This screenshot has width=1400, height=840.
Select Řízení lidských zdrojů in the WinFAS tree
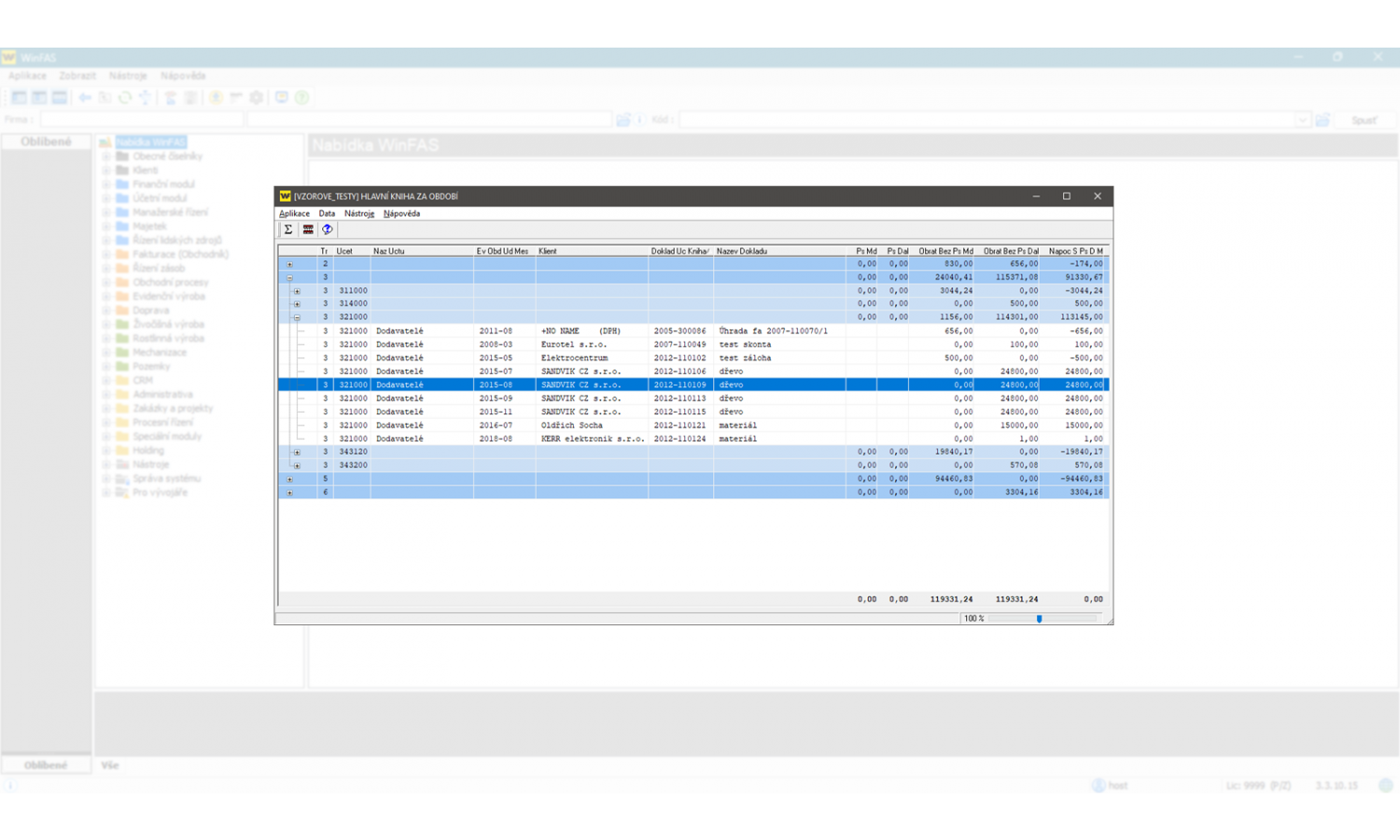[x=177, y=240]
